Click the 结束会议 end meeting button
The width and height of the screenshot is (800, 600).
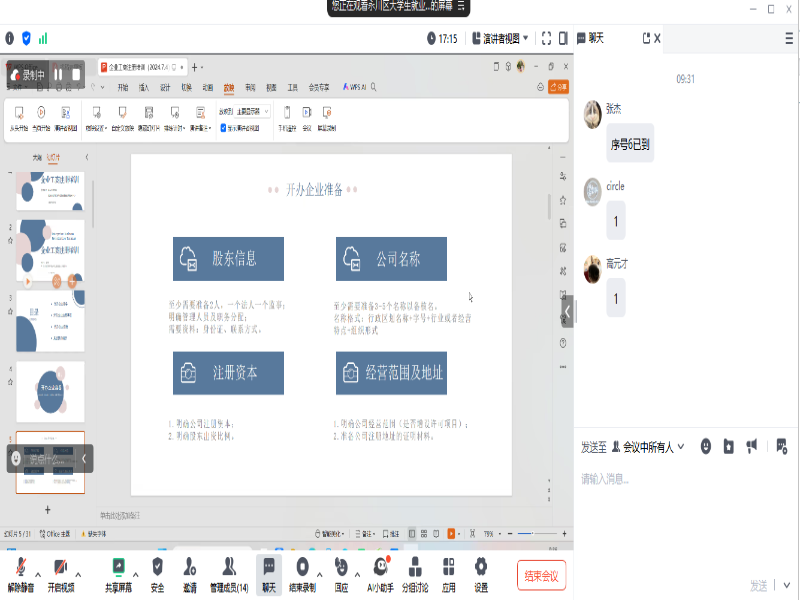click(x=540, y=575)
